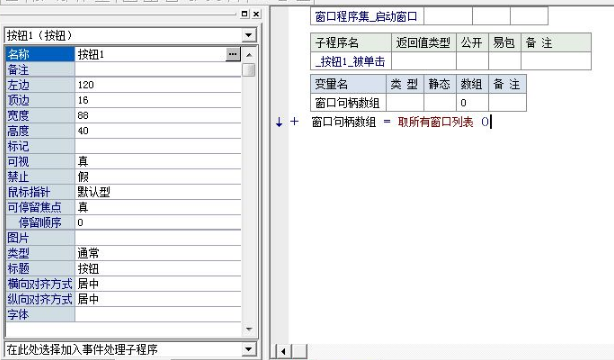Viewport: 614px width, 360px height.
Task: Select the 可视 property value 真
Action: point(158,161)
